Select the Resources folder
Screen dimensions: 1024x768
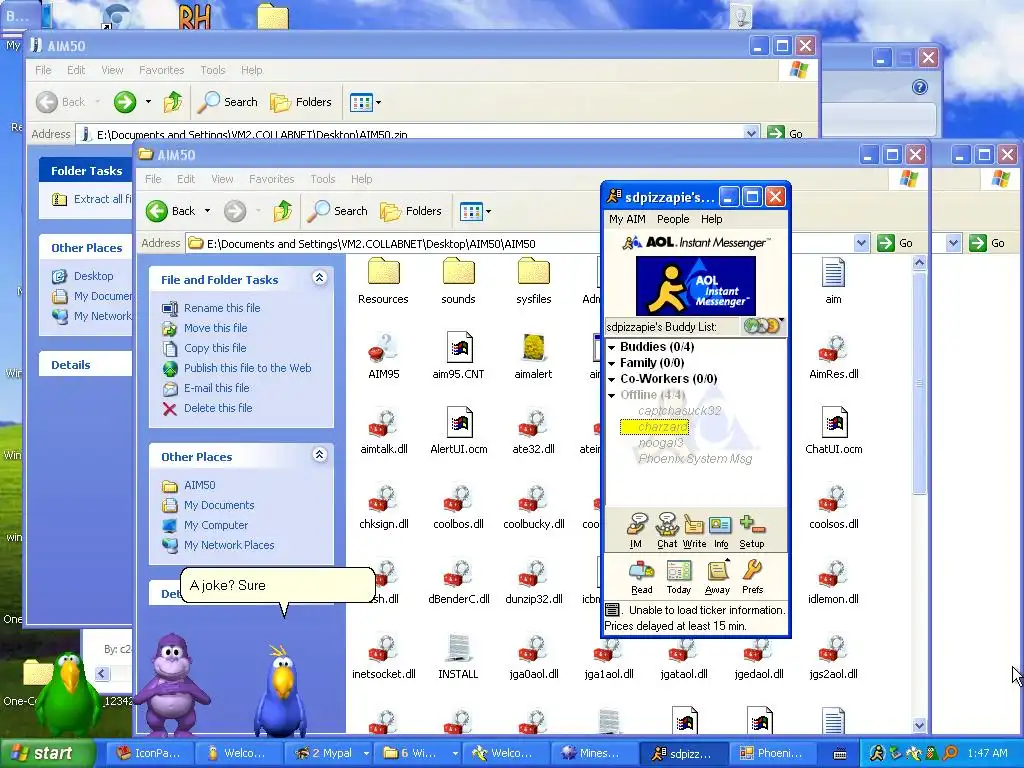coord(383,281)
